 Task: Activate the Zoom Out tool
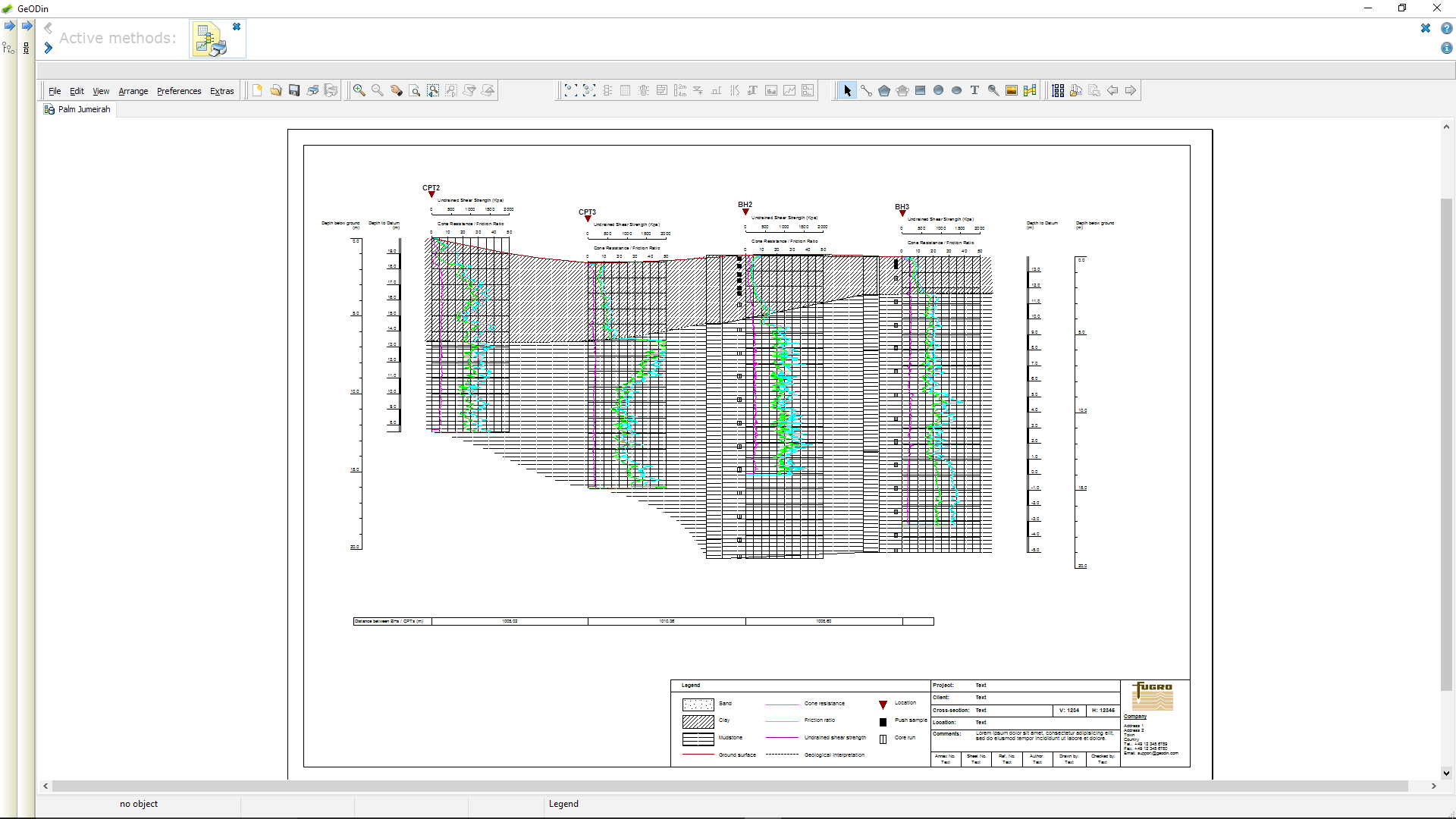click(x=377, y=90)
